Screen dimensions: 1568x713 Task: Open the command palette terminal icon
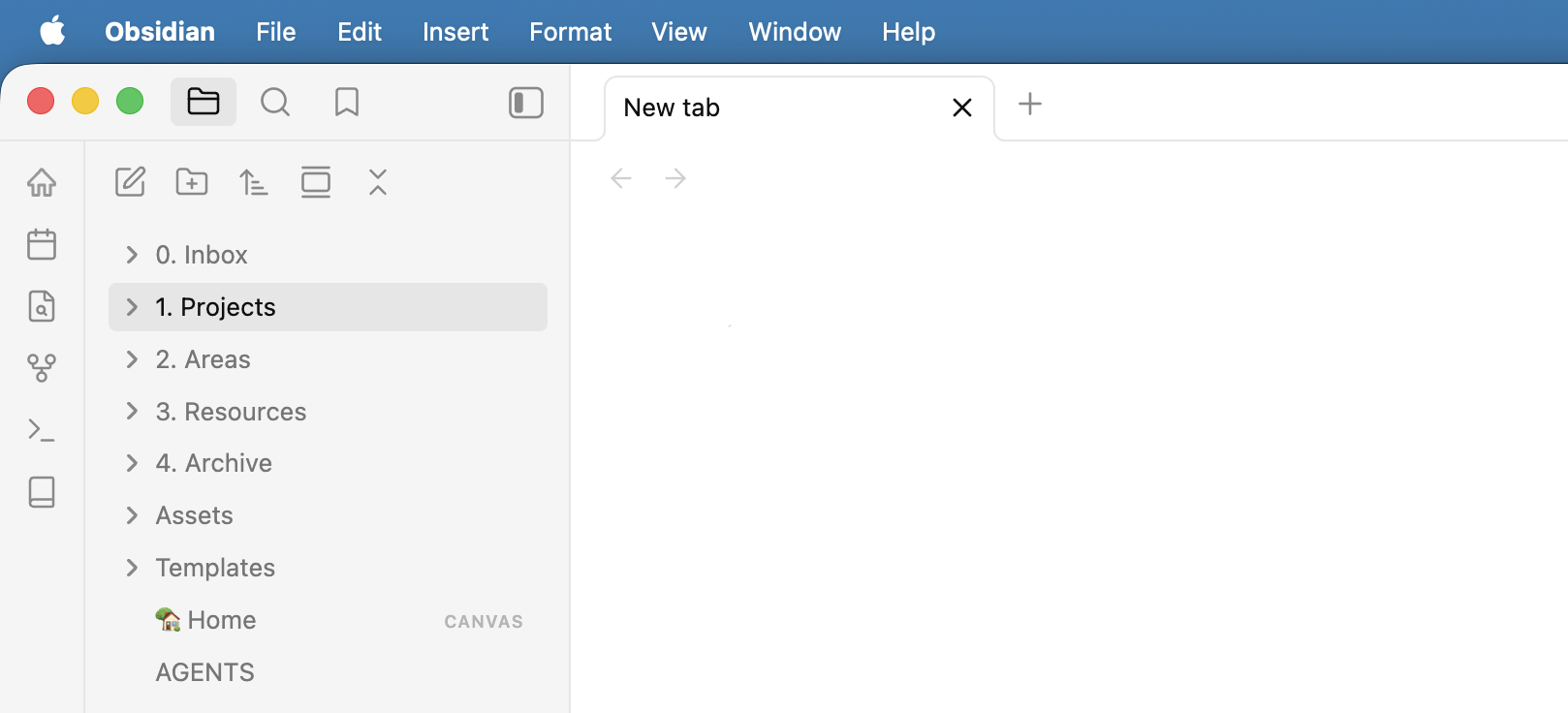point(42,430)
